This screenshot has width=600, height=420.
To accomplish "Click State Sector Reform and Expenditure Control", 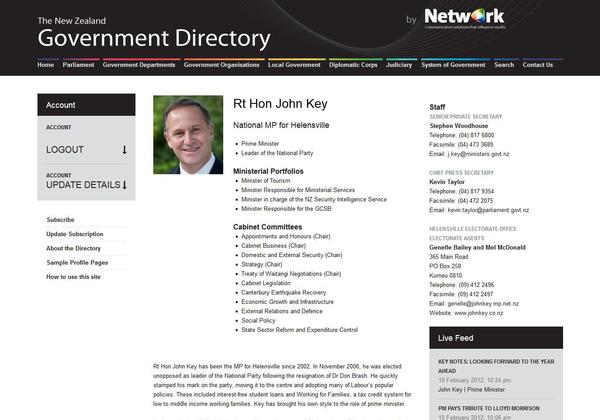I will 300,330.
